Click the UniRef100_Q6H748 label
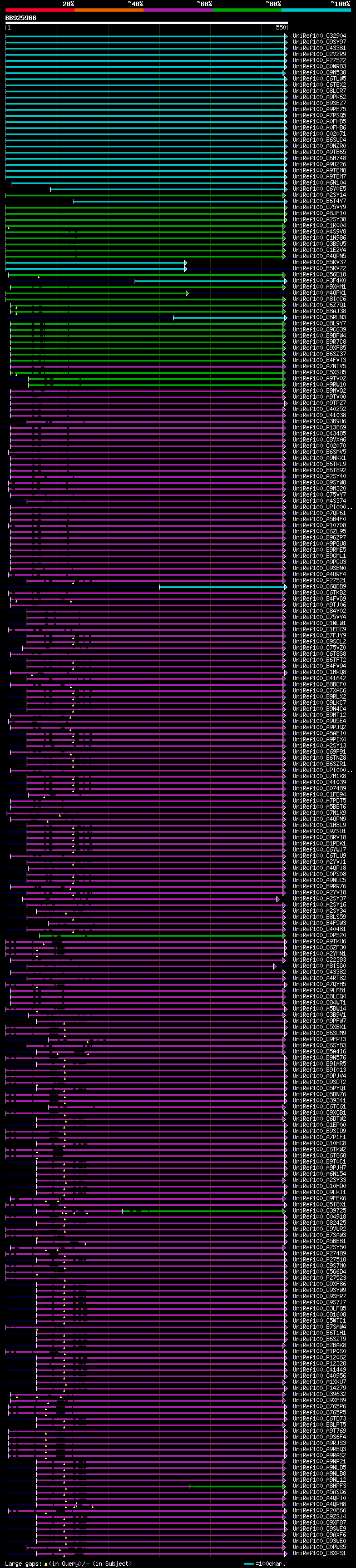Screen dimensions: 356x1568 coord(319,159)
